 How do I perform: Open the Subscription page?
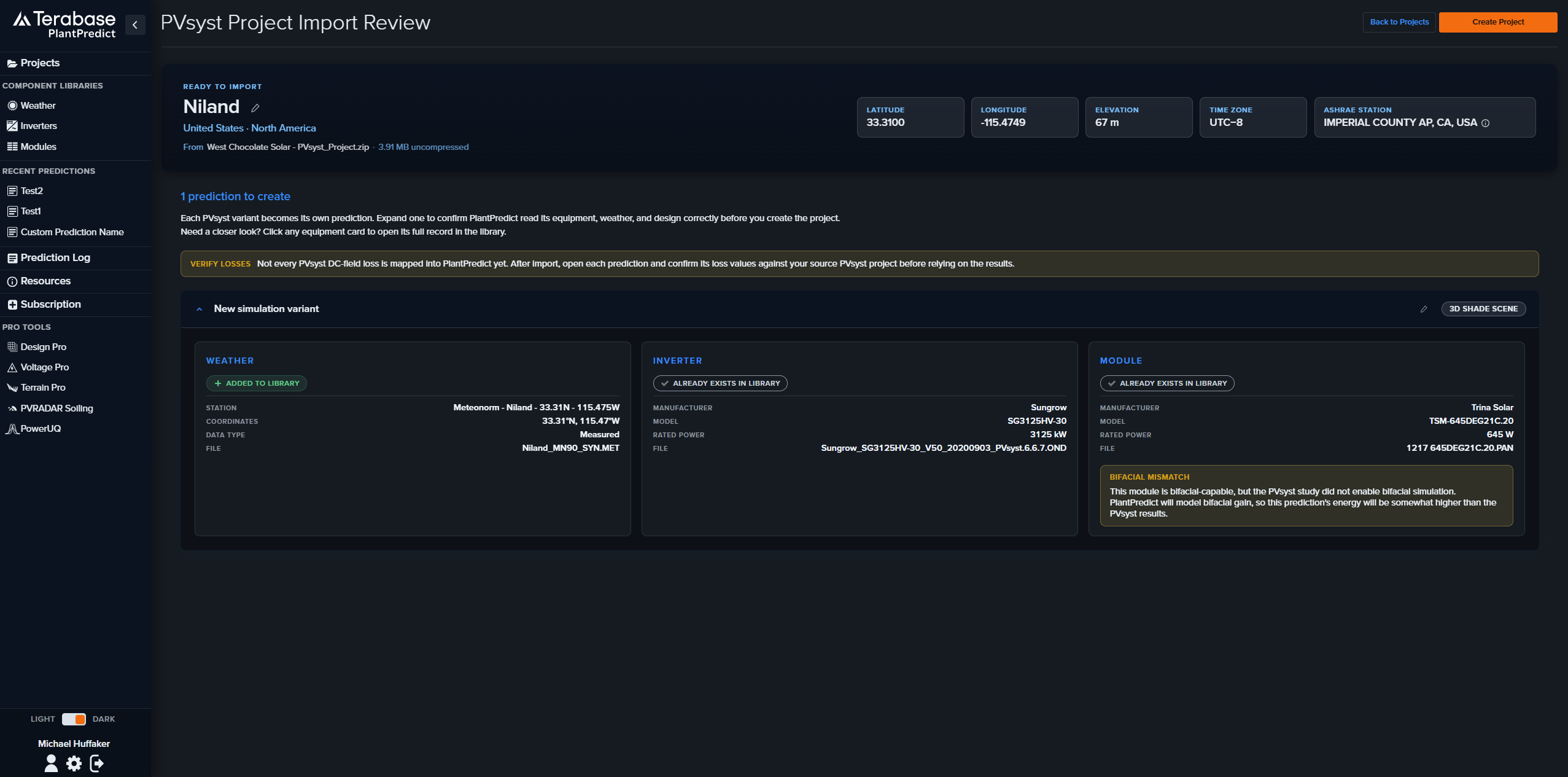(50, 305)
